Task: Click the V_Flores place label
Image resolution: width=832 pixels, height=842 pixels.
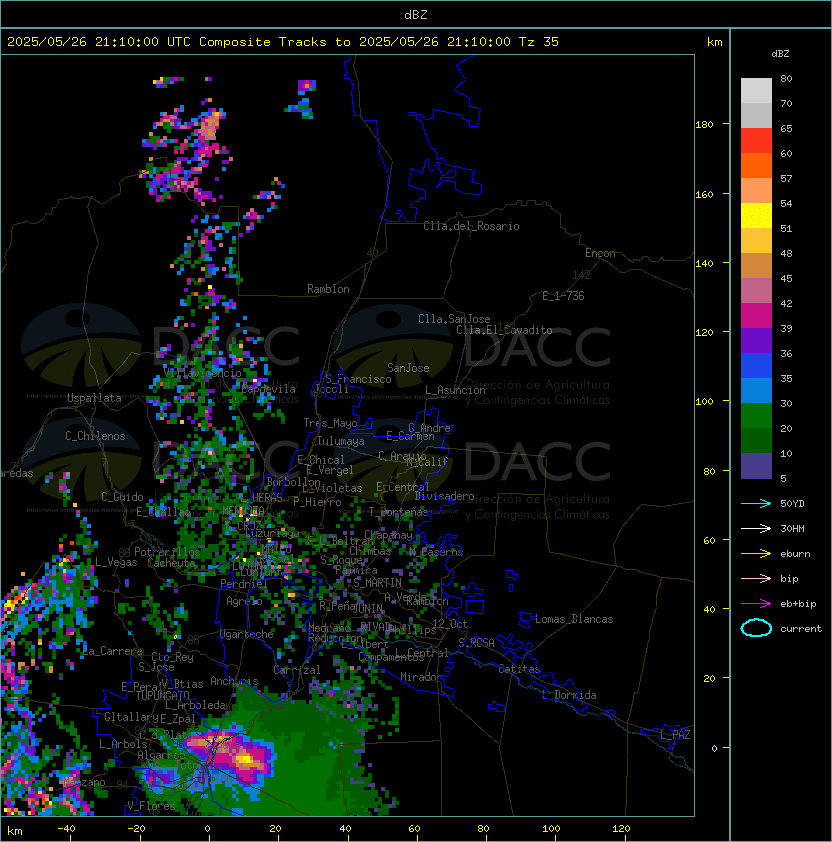Action: tap(151, 806)
